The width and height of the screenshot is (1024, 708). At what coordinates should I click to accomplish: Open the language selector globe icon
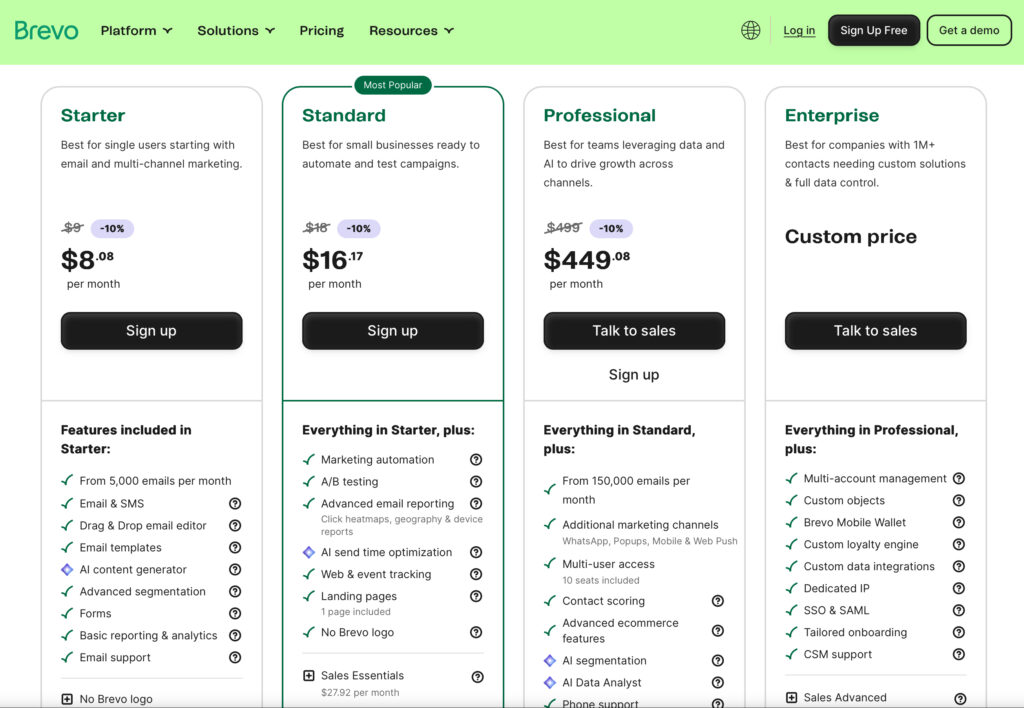(x=750, y=30)
